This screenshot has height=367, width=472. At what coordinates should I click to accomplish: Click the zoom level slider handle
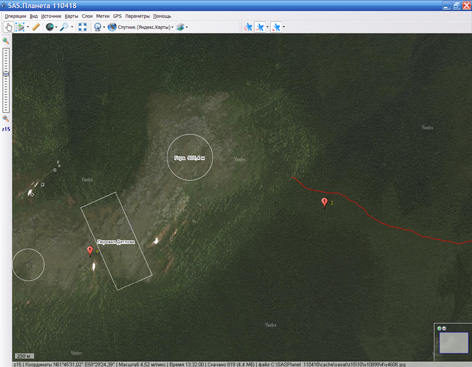click(6, 74)
